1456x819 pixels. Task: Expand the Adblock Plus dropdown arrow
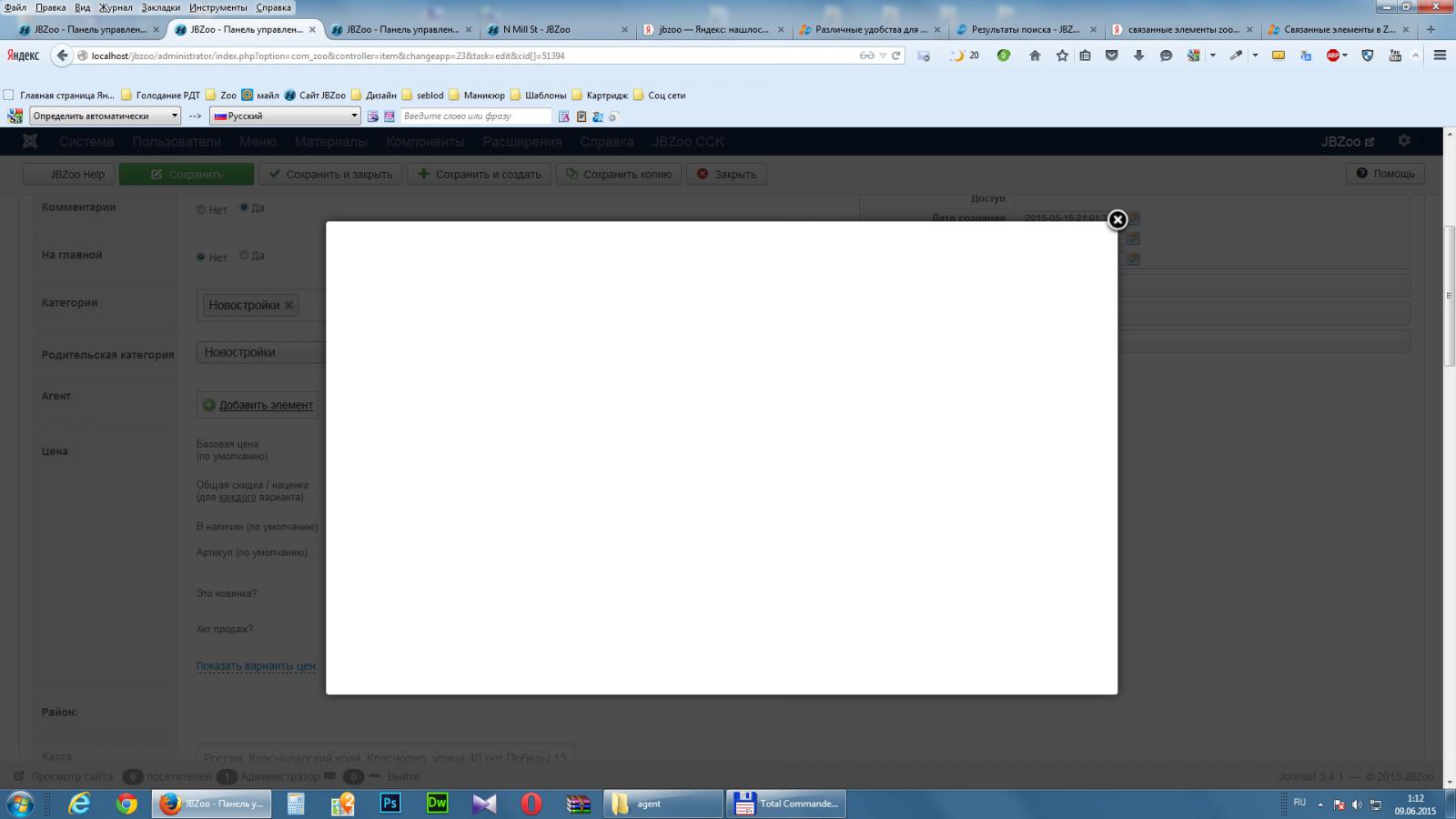click(x=1345, y=56)
